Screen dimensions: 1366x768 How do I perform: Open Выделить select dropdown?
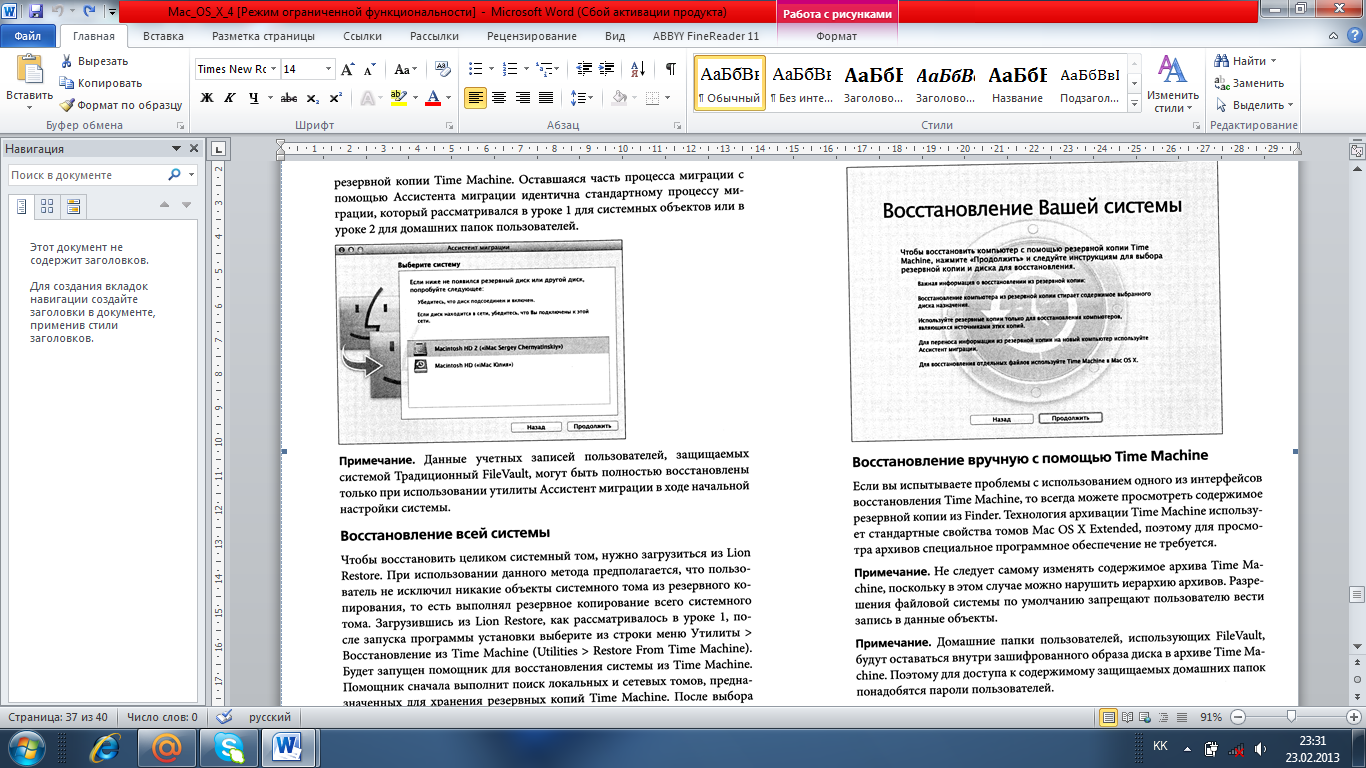click(x=1254, y=105)
